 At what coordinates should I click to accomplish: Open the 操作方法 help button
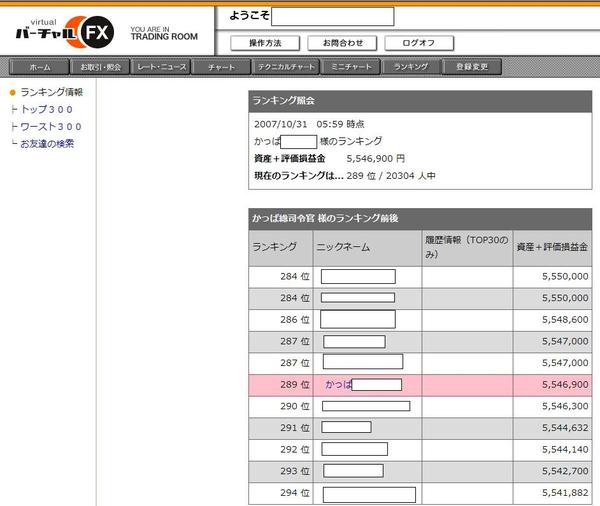[x=265, y=43]
